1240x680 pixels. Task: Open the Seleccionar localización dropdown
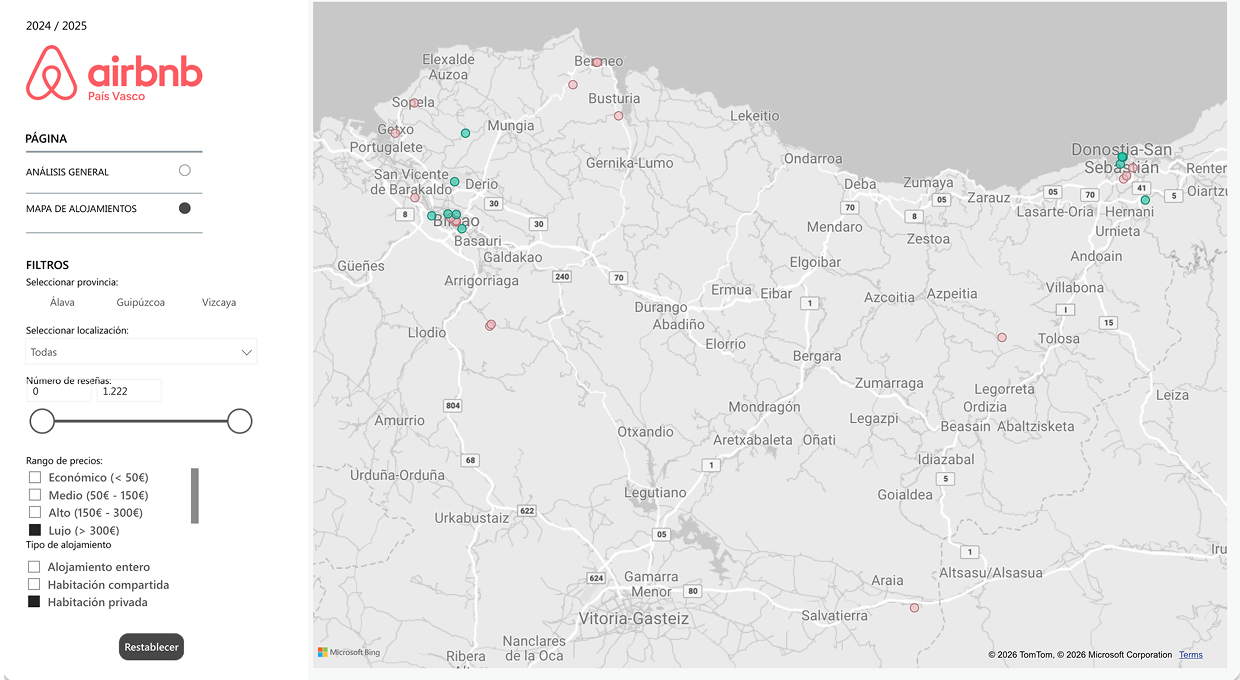pyautogui.click(x=140, y=352)
